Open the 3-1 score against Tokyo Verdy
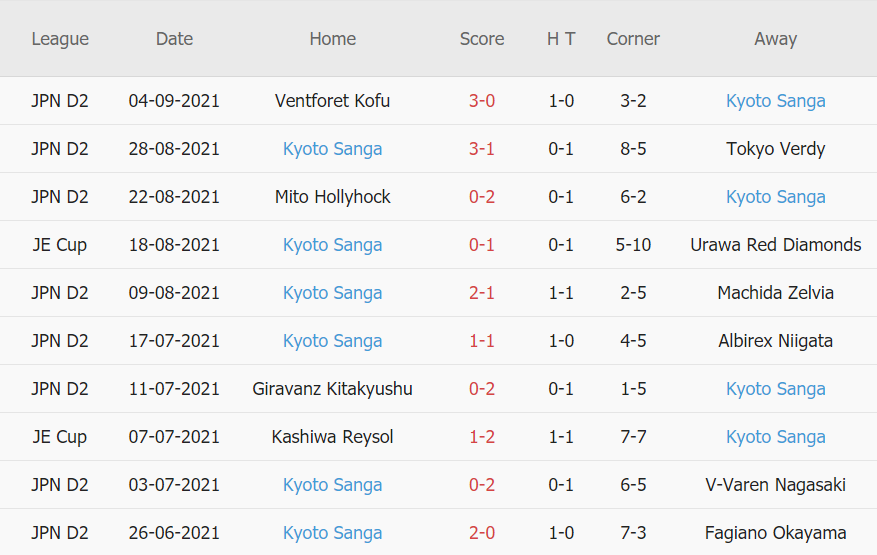Image resolution: width=877 pixels, height=555 pixels. [x=481, y=149]
